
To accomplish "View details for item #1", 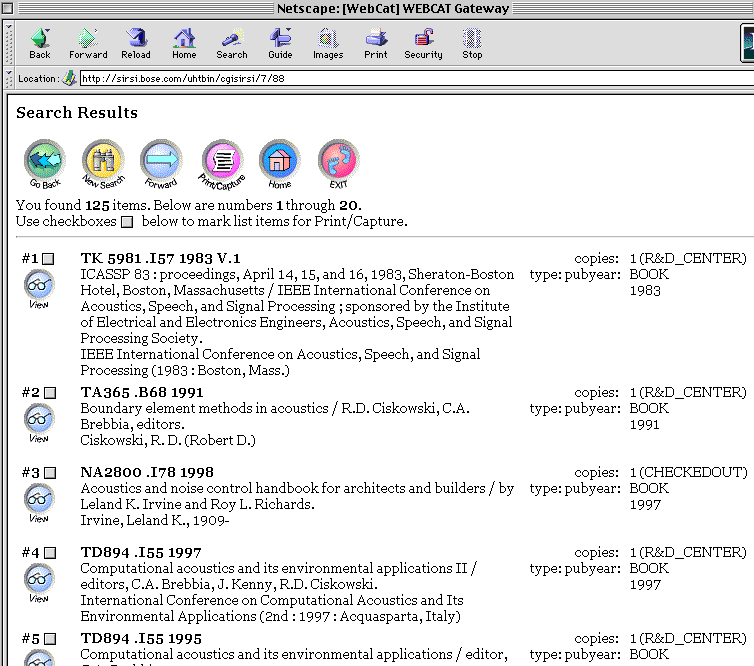I will pyautogui.click(x=39, y=285).
